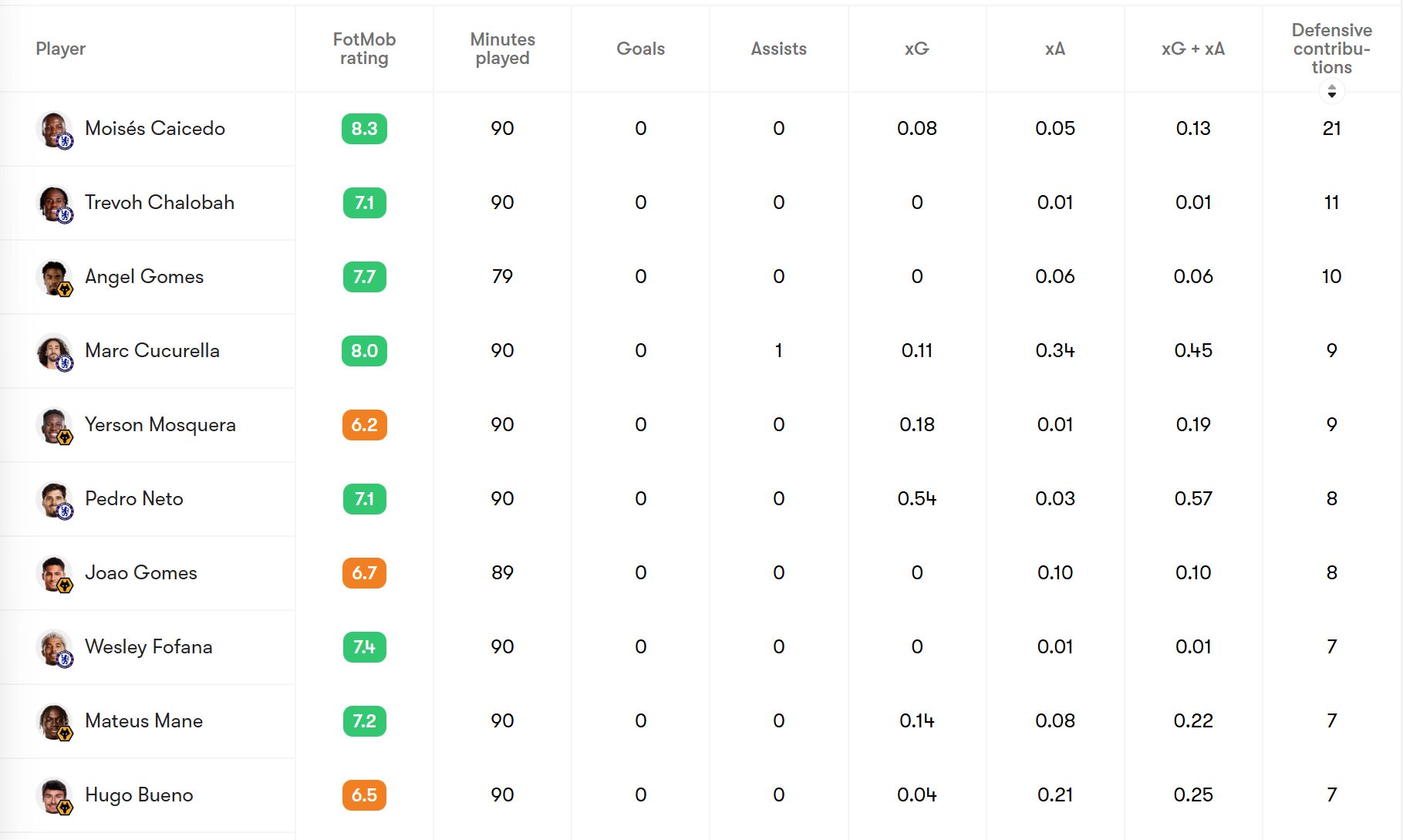
Task: Click the Defensive contributions sort arrows
Action: pos(1332,91)
